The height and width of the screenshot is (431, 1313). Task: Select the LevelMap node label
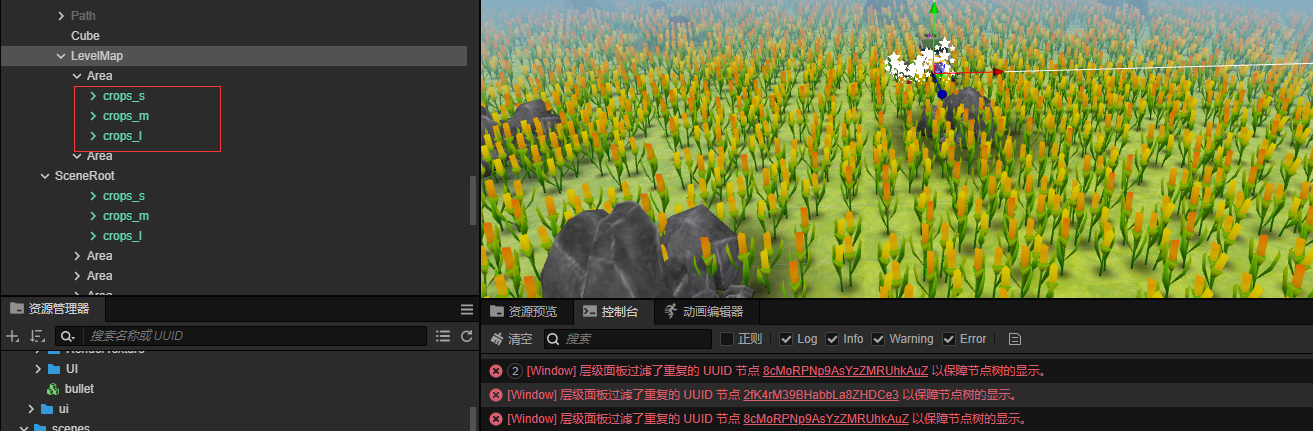point(97,56)
